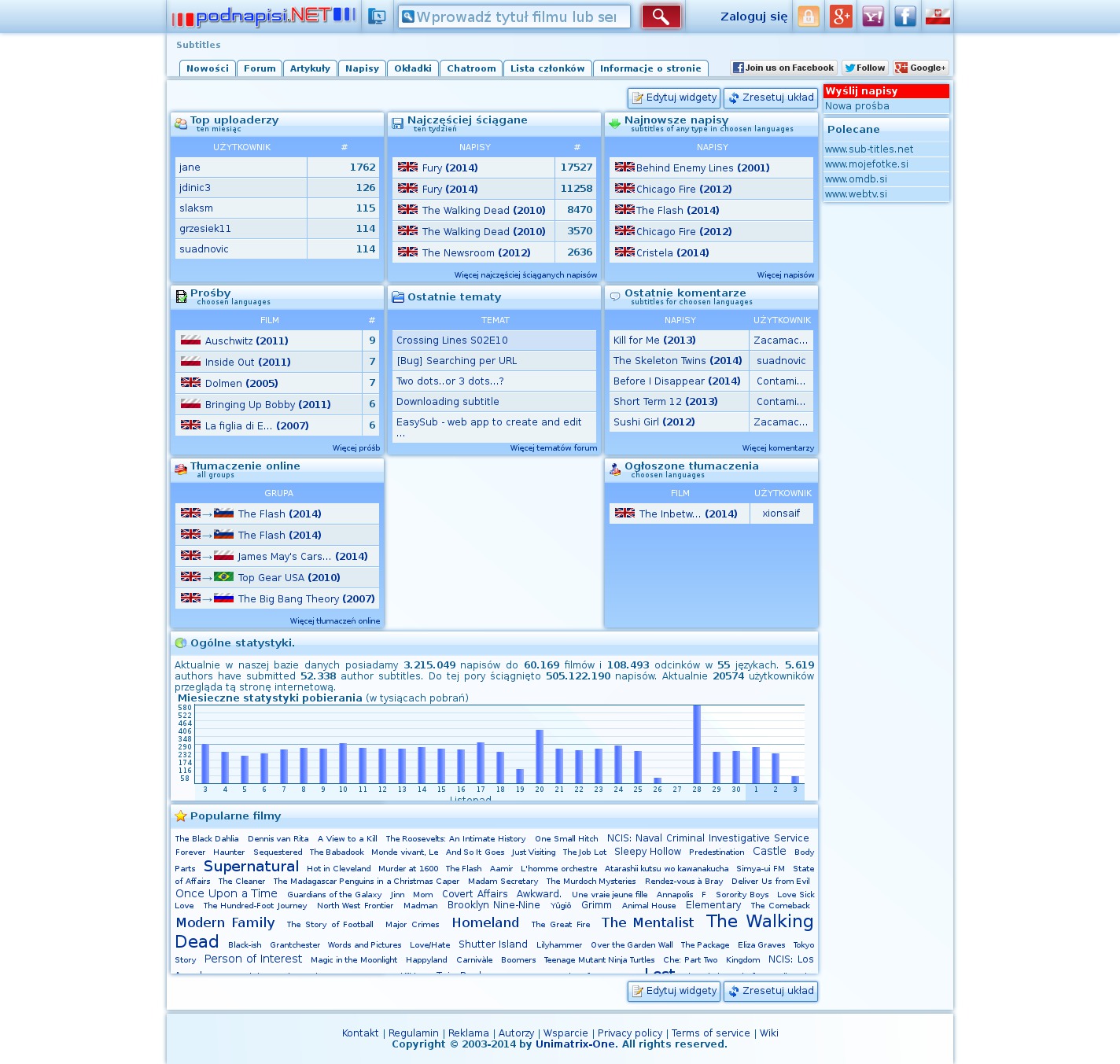
Task: Sign in with the Facebook icon
Action: click(905, 17)
